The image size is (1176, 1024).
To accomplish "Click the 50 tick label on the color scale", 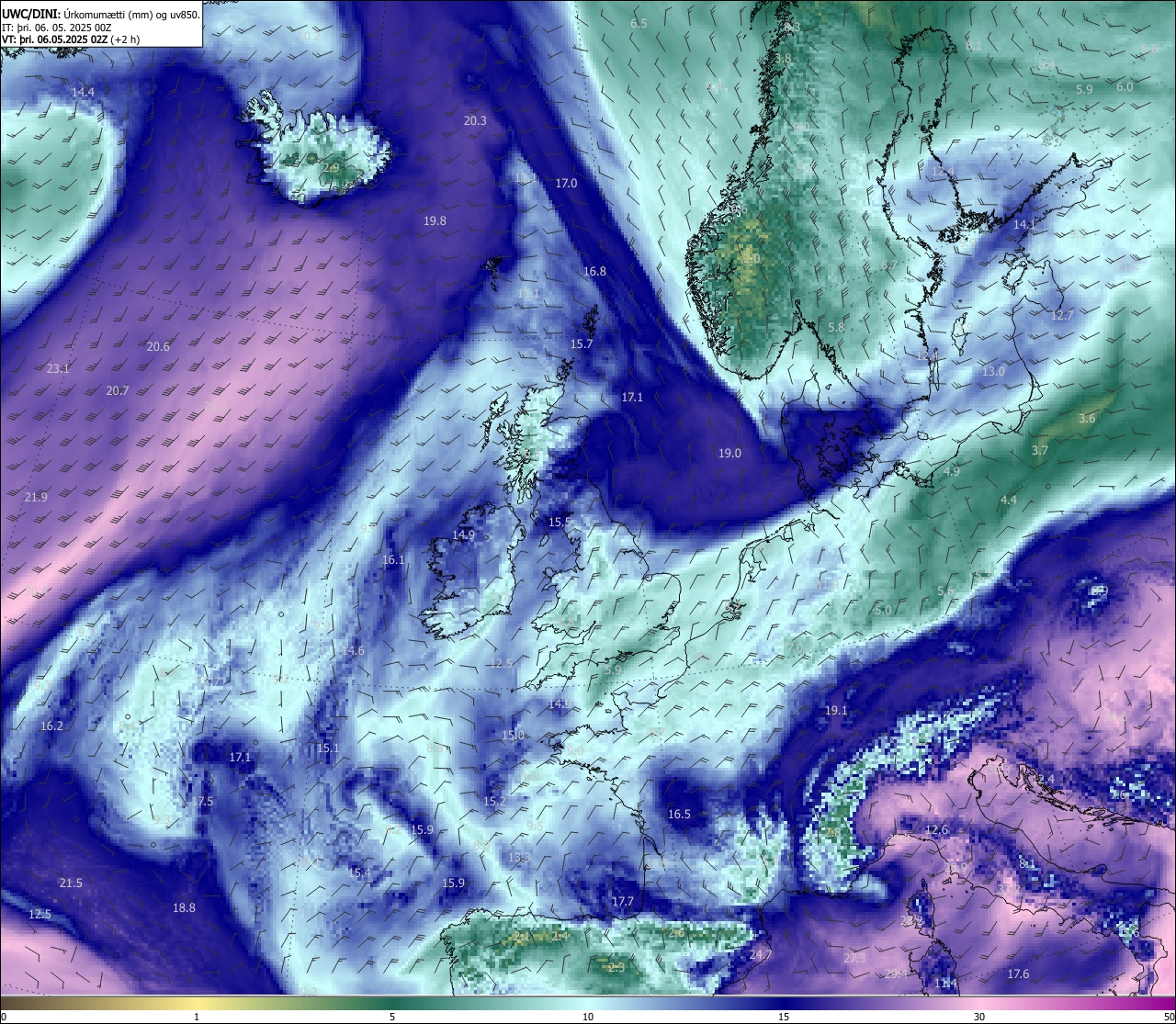I will coord(1169,1017).
